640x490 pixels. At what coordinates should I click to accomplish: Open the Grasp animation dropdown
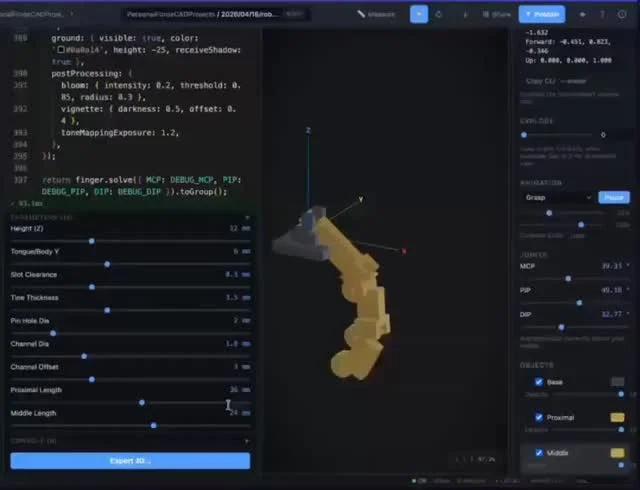557,197
